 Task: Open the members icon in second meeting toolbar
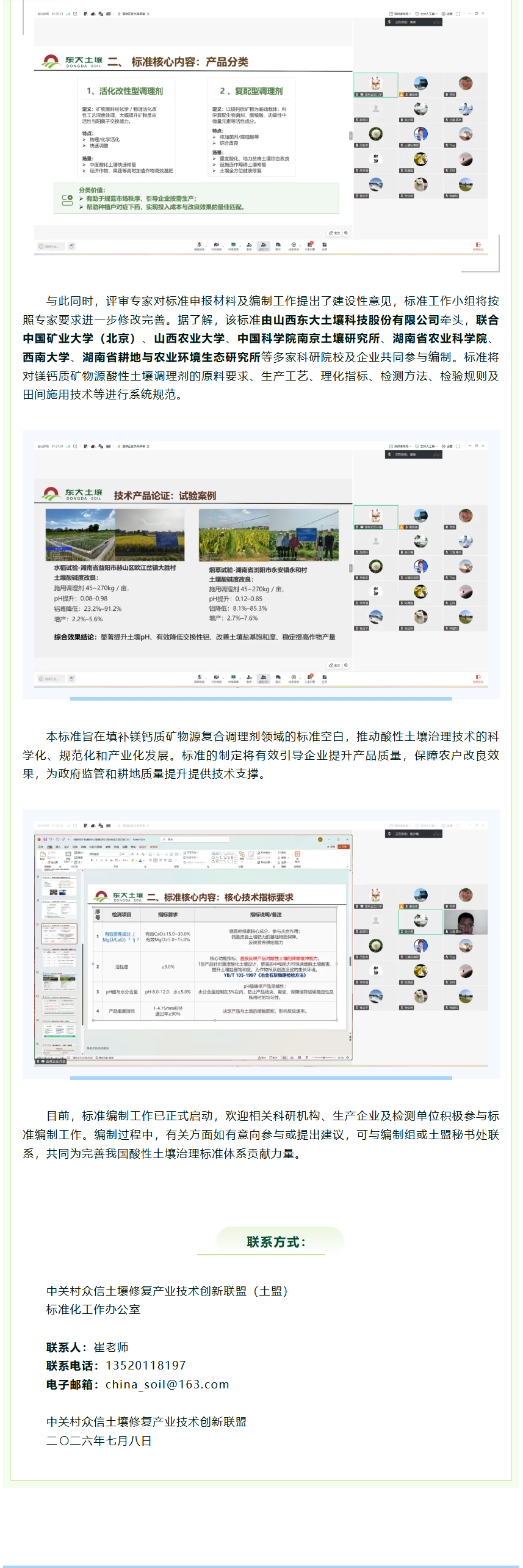(x=263, y=677)
